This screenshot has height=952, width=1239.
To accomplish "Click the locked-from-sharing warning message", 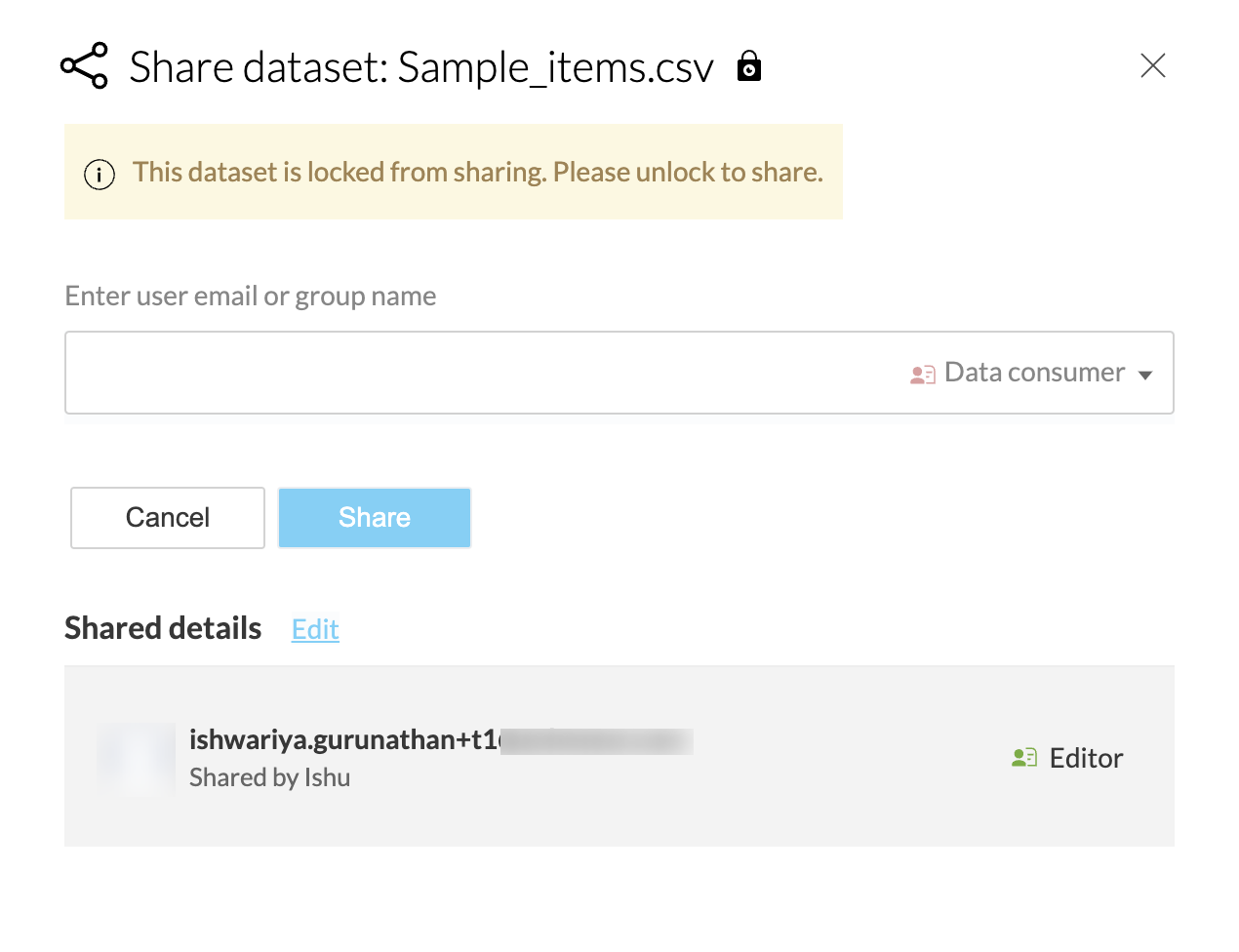I will point(478,173).
